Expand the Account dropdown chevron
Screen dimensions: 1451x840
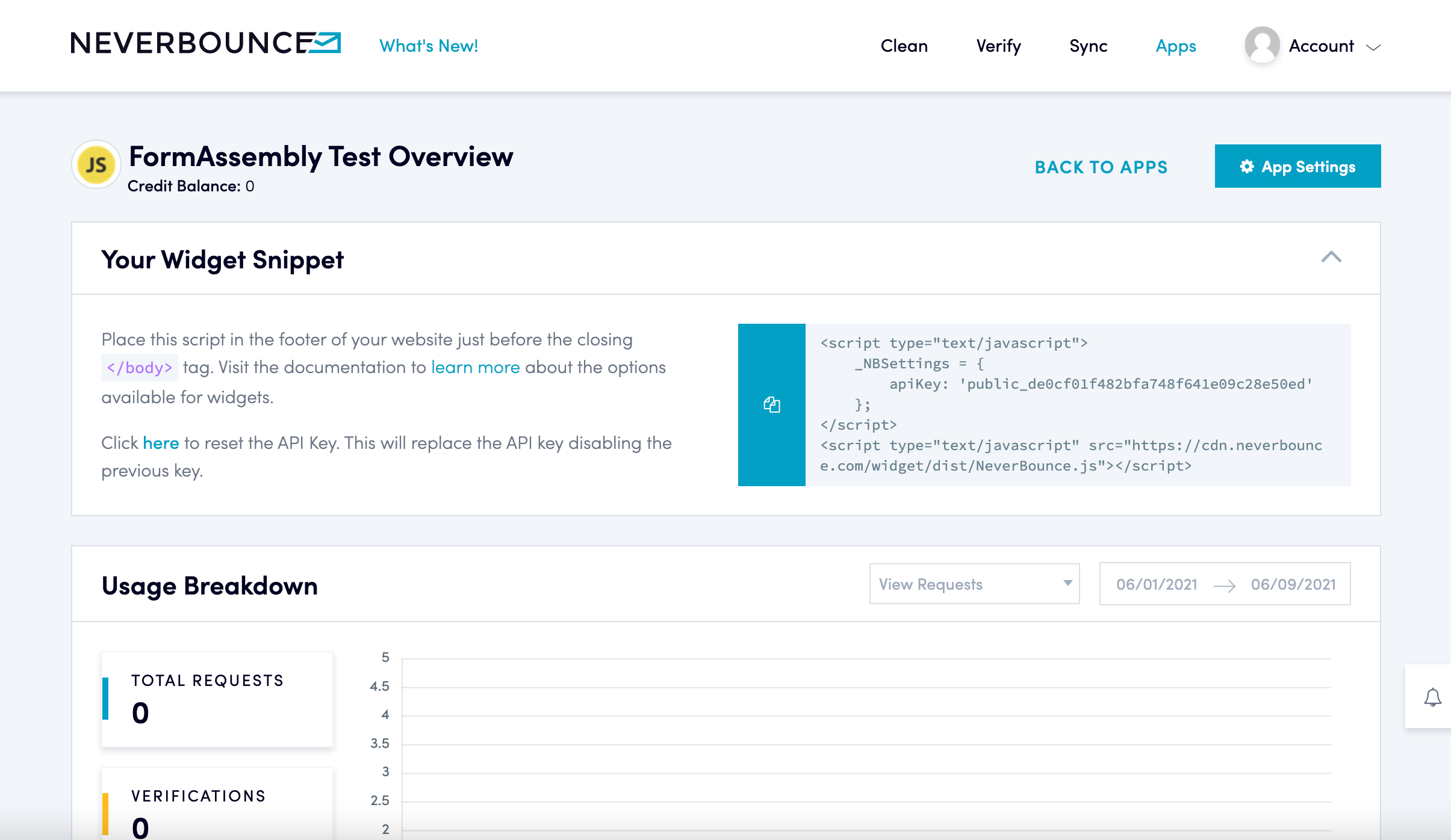pyautogui.click(x=1373, y=48)
